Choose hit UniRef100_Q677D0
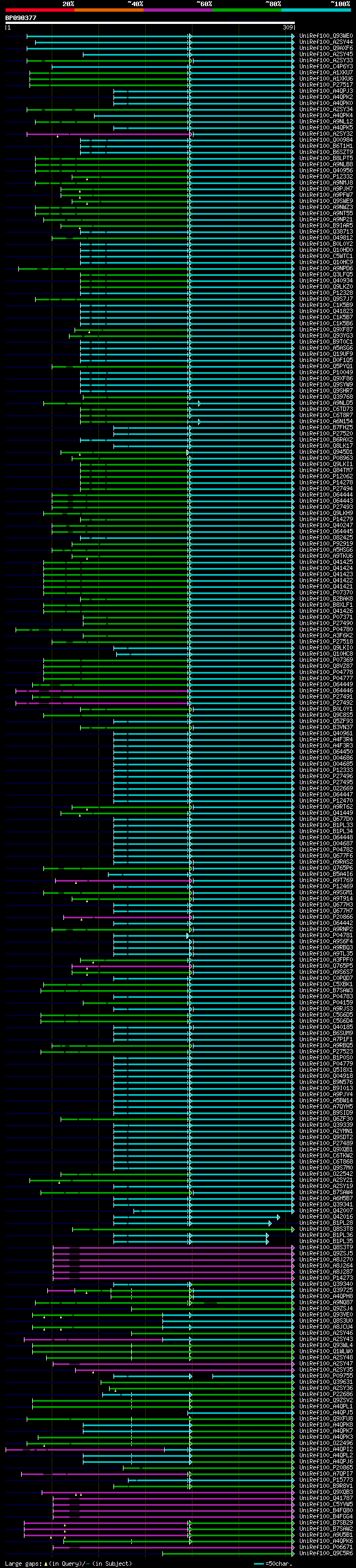Viewport: 356px width, 1568px height. (x=325, y=819)
